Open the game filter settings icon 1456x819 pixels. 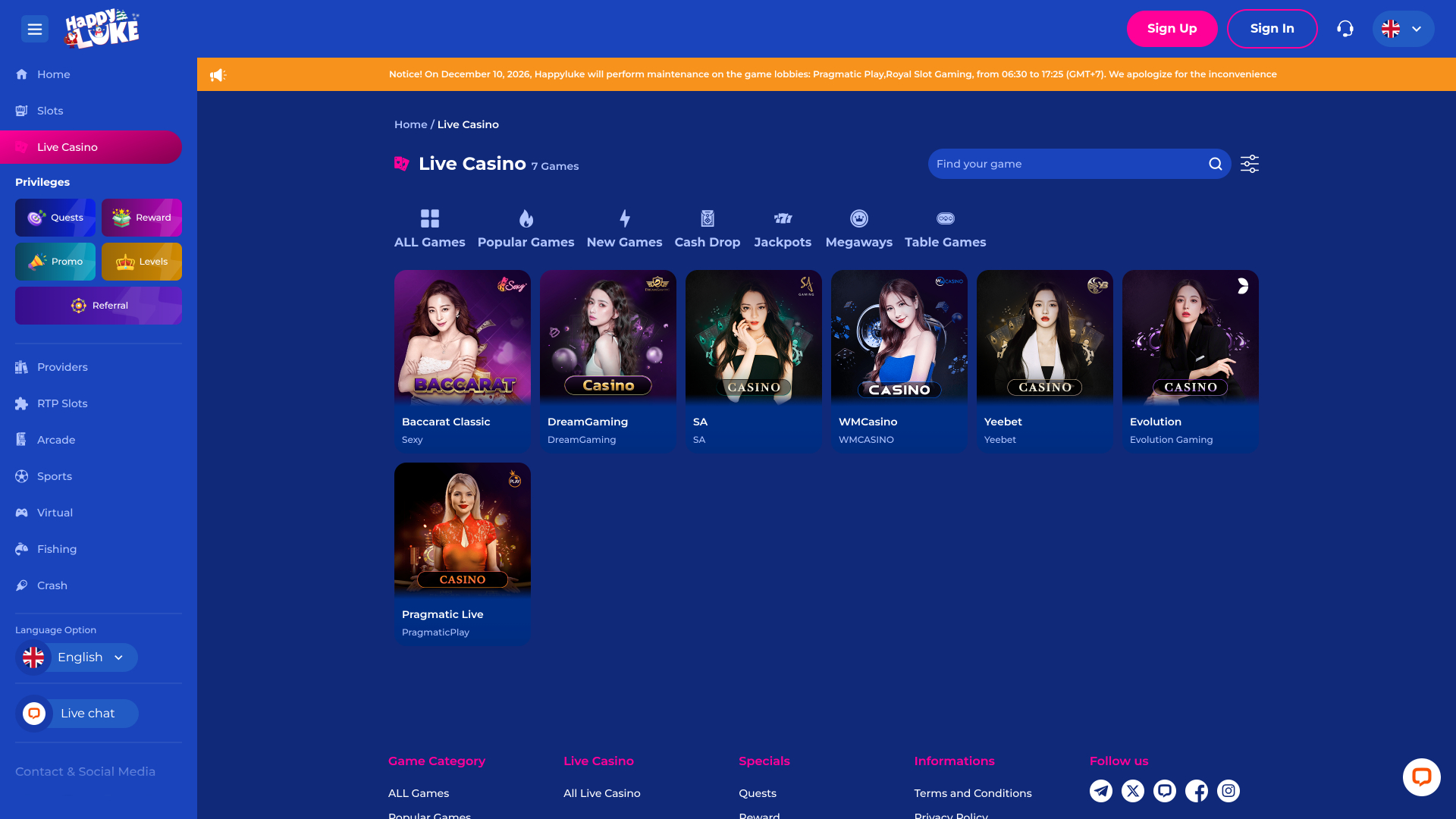click(x=1249, y=163)
